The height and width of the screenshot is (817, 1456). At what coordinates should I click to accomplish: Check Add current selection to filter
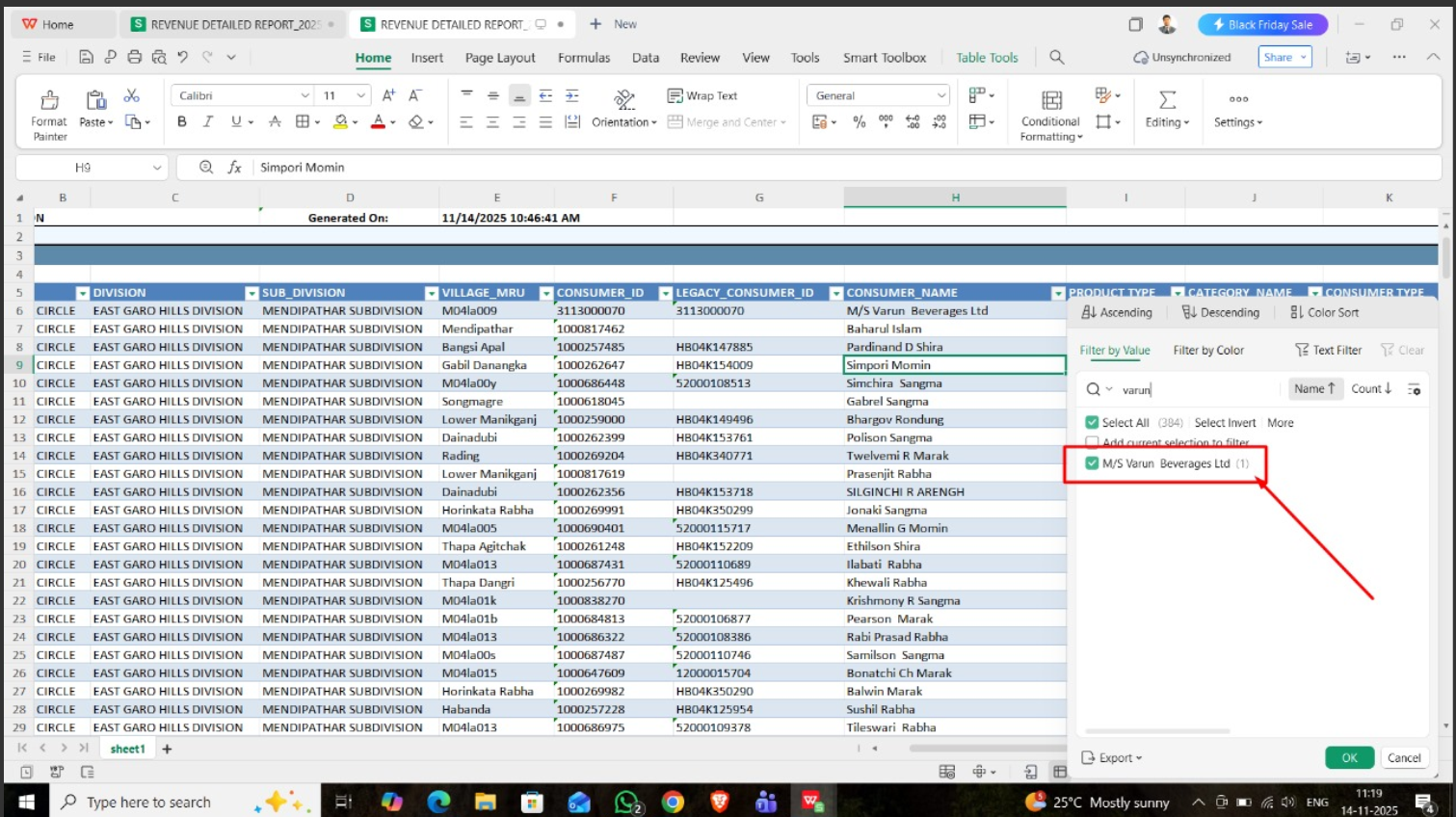[1092, 443]
